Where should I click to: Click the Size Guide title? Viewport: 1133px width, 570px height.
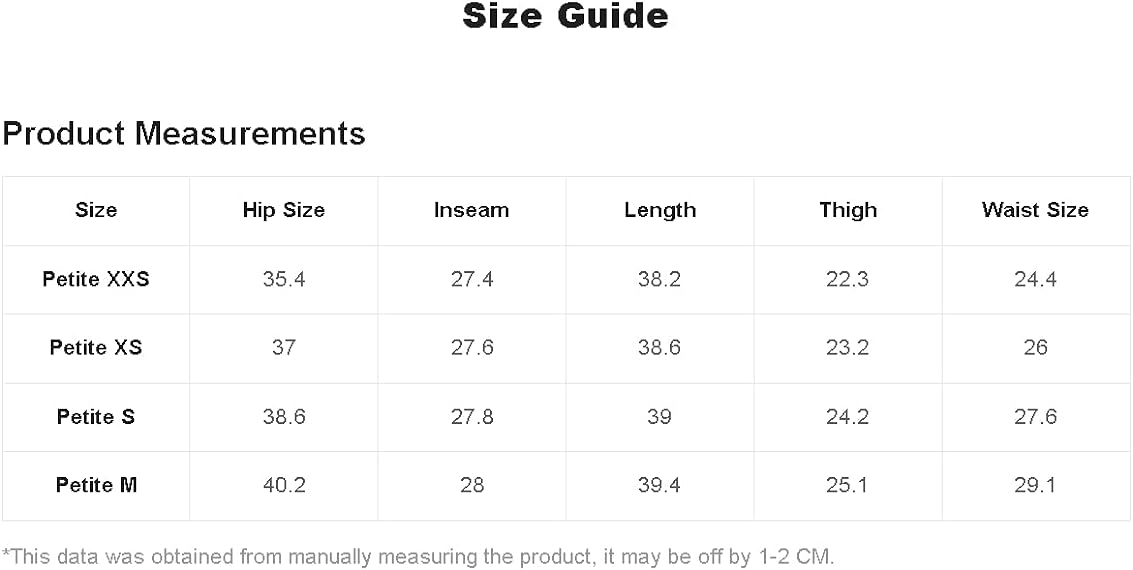pos(565,16)
